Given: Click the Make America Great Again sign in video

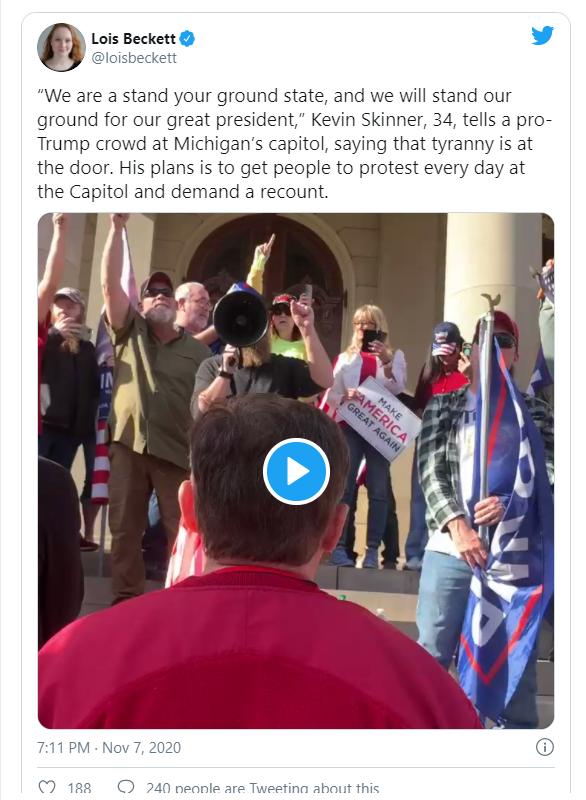Looking at the screenshot, I should (x=379, y=419).
